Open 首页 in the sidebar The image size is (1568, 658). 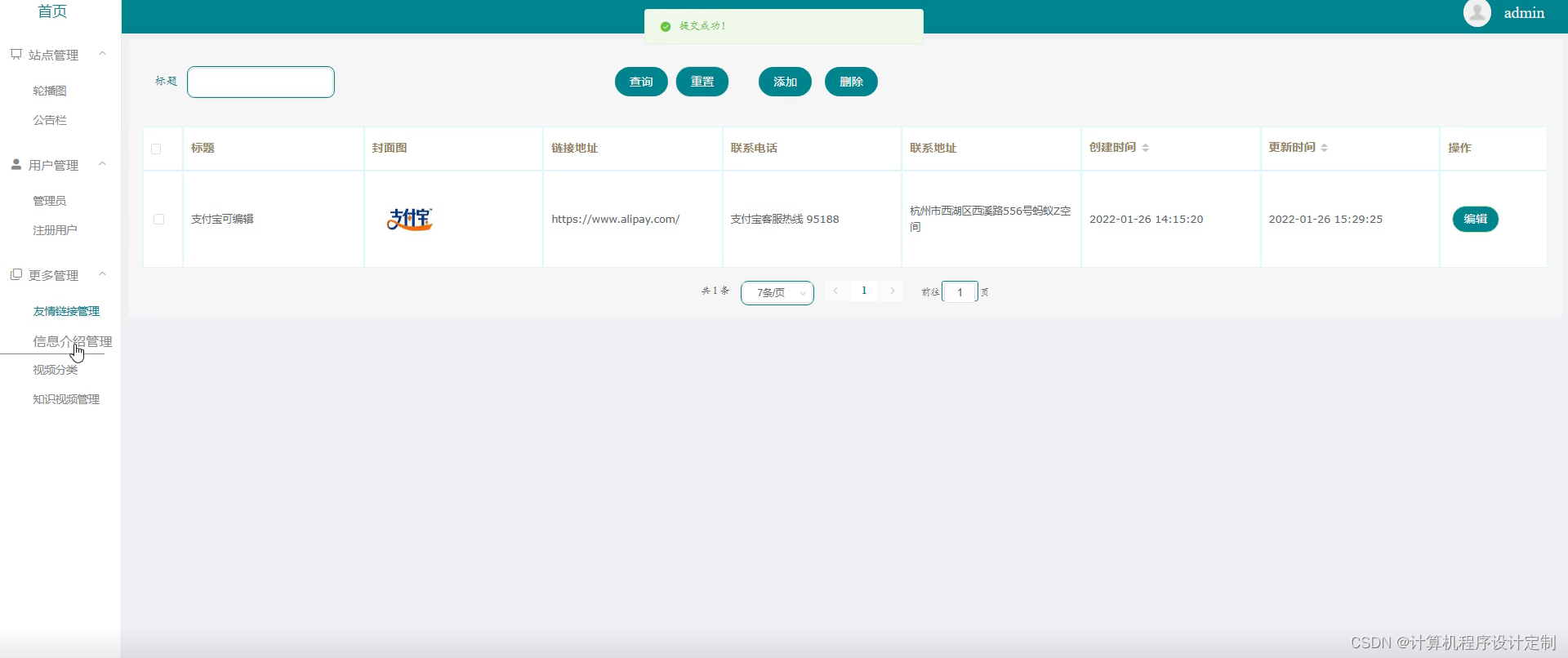pyautogui.click(x=52, y=11)
